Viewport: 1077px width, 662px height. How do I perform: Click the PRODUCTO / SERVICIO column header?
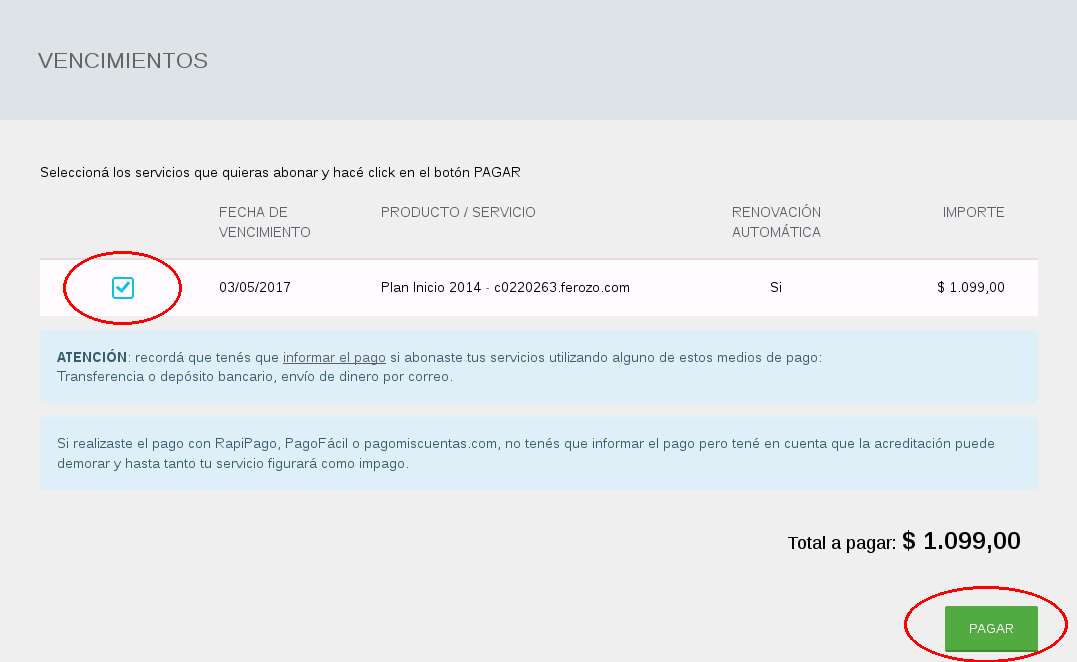pyautogui.click(x=458, y=212)
